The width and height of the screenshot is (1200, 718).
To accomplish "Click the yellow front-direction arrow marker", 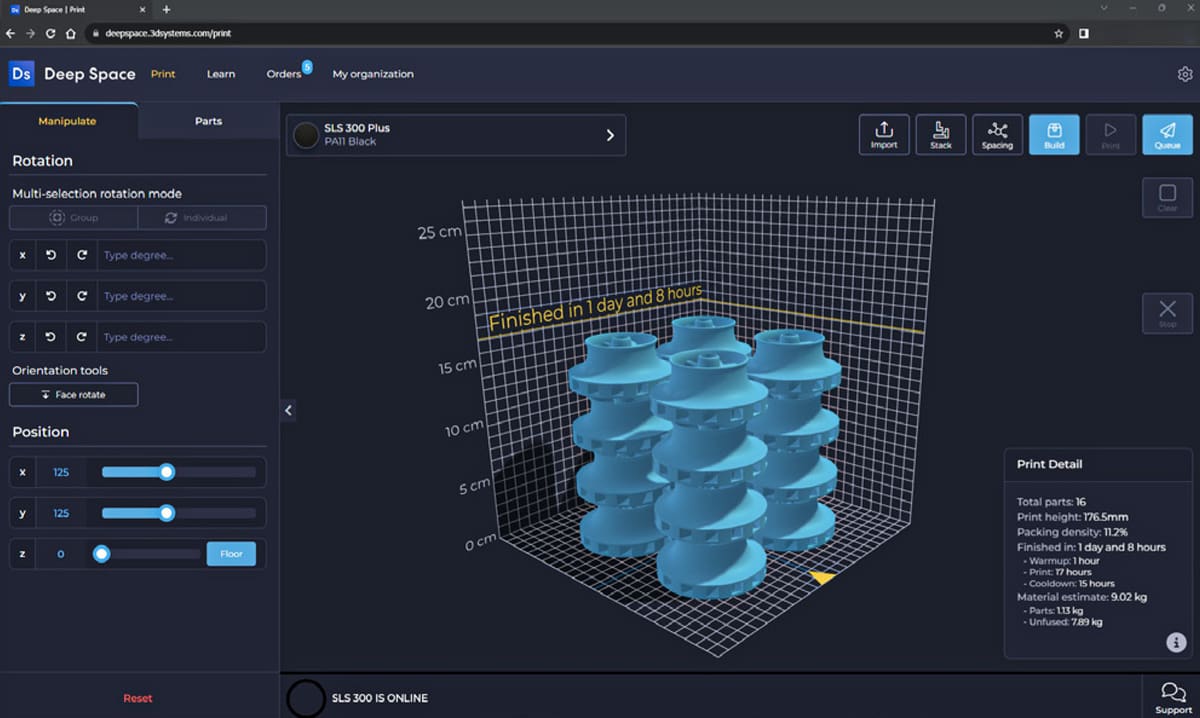I will [x=822, y=577].
